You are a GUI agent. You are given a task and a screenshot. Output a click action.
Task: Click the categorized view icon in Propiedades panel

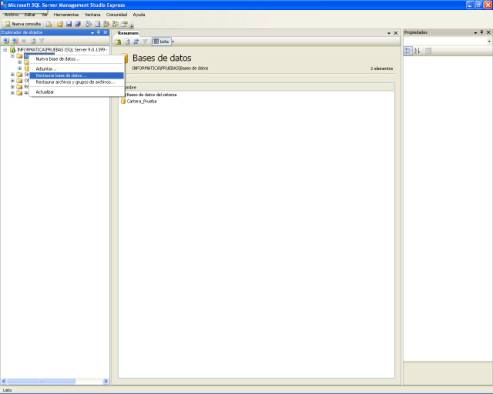tap(408, 51)
